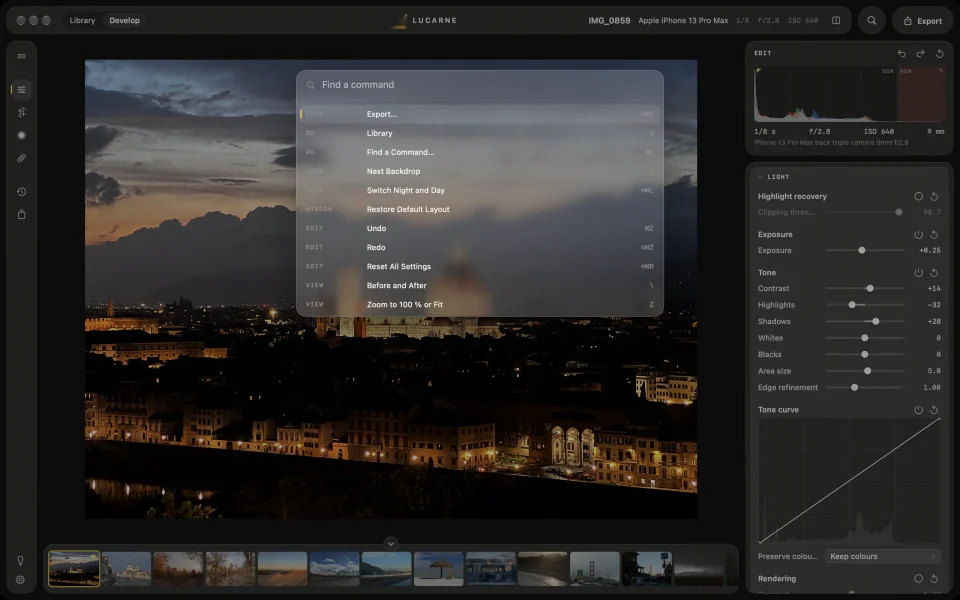Adjust the Exposure slider handle
This screenshot has width=960, height=600.
861,250
